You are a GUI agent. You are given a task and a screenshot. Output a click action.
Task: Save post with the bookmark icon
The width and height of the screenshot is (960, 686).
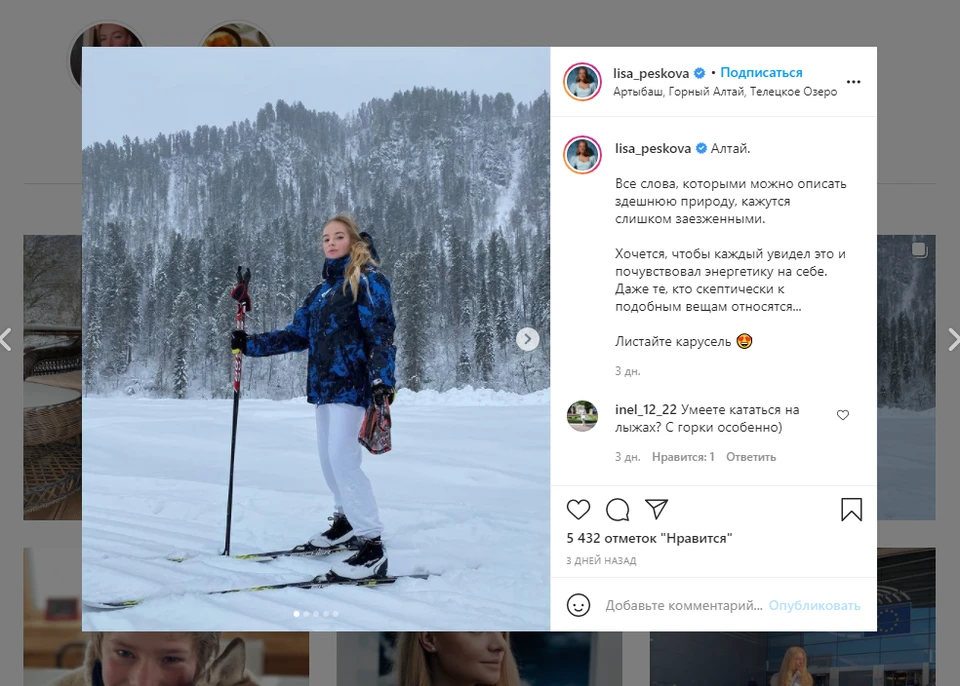(851, 510)
